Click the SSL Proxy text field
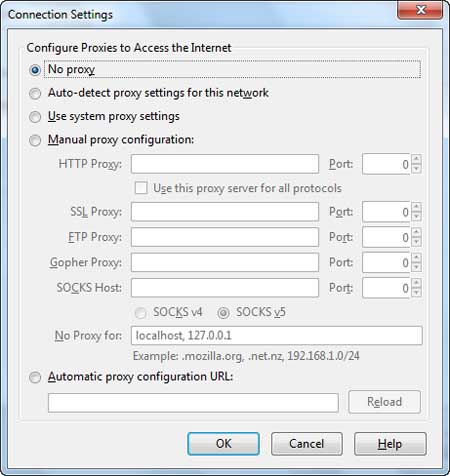Image resolution: width=450 pixels, height=476 pixels. 225,212
